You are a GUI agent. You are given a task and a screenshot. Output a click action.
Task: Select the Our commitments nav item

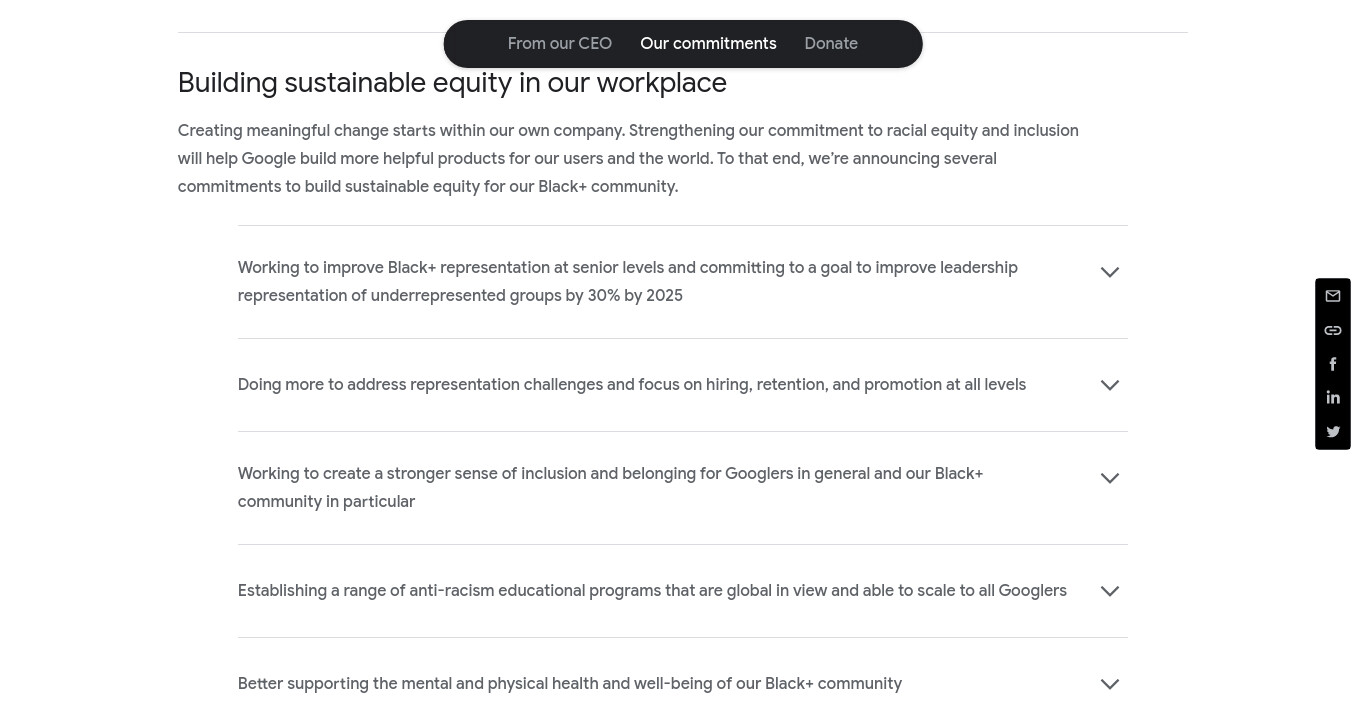point(708,44)
